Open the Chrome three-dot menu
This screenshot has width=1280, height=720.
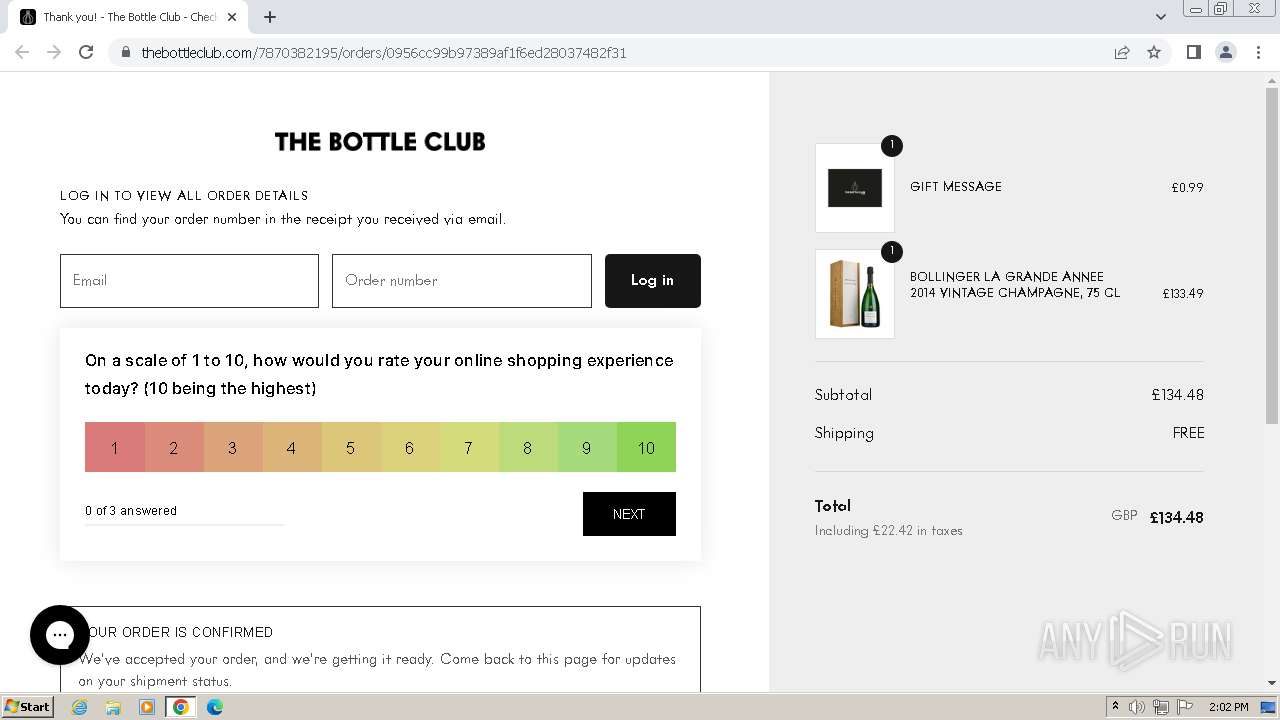tap(1258, 52)
